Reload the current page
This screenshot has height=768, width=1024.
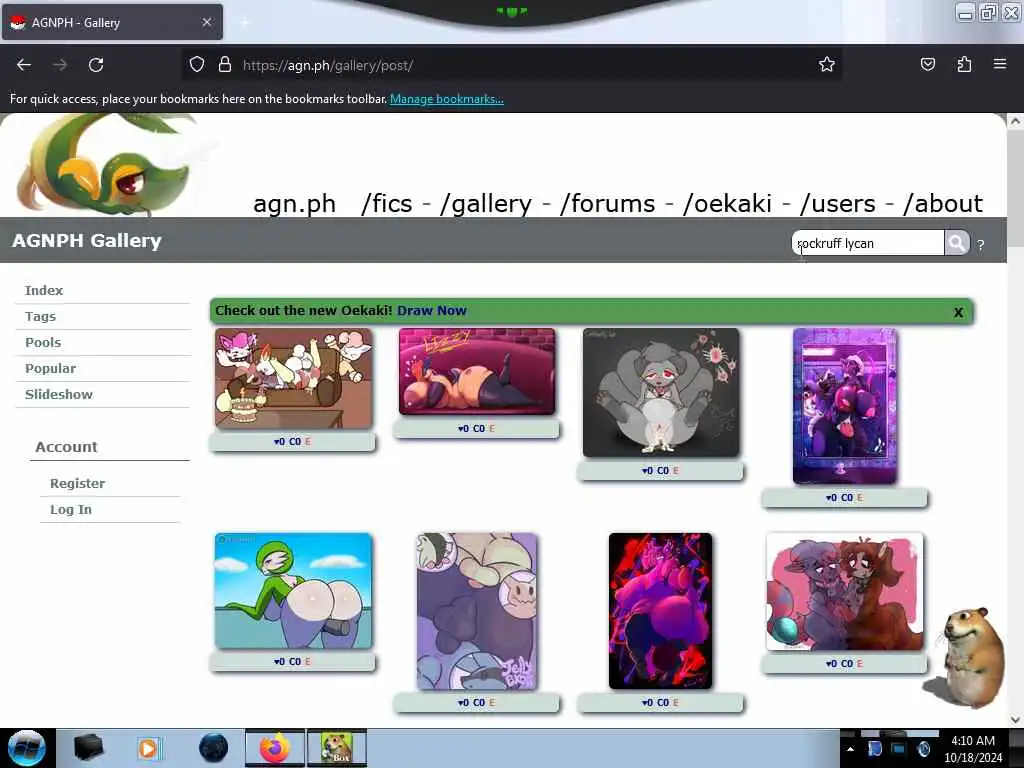click(96, 65)
